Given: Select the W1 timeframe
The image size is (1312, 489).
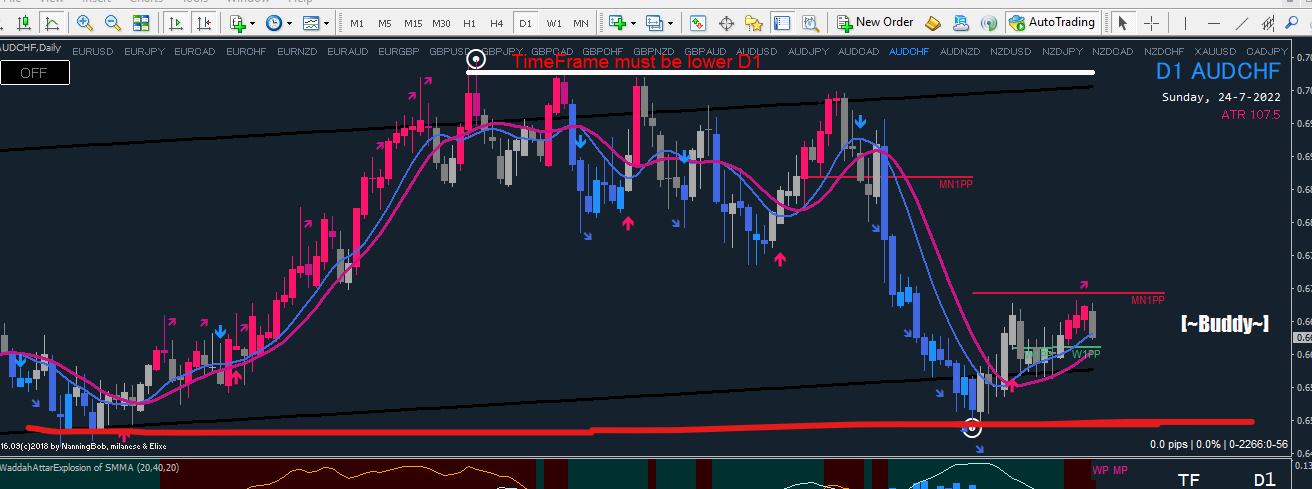Looking at the screenshot, I should [553, 22].
